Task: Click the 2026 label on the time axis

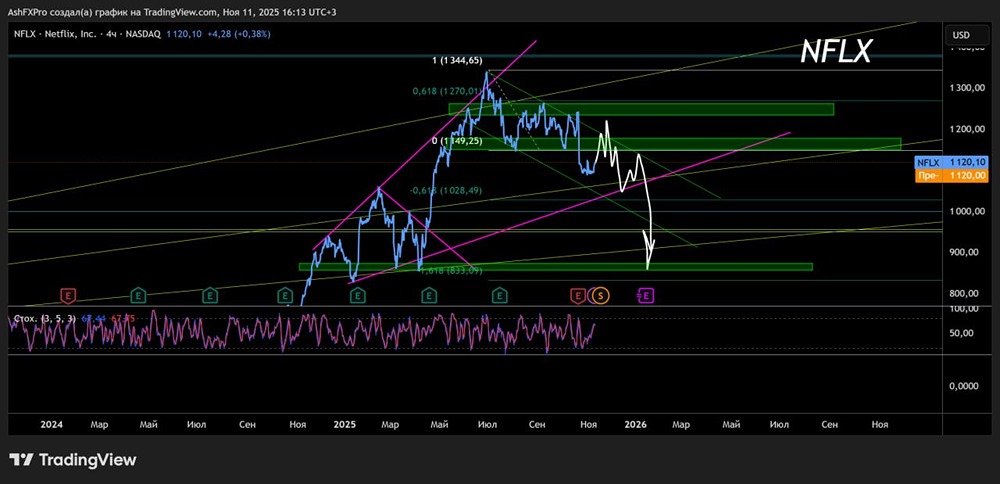Action: pyautogui.click(x=636, y=424)
